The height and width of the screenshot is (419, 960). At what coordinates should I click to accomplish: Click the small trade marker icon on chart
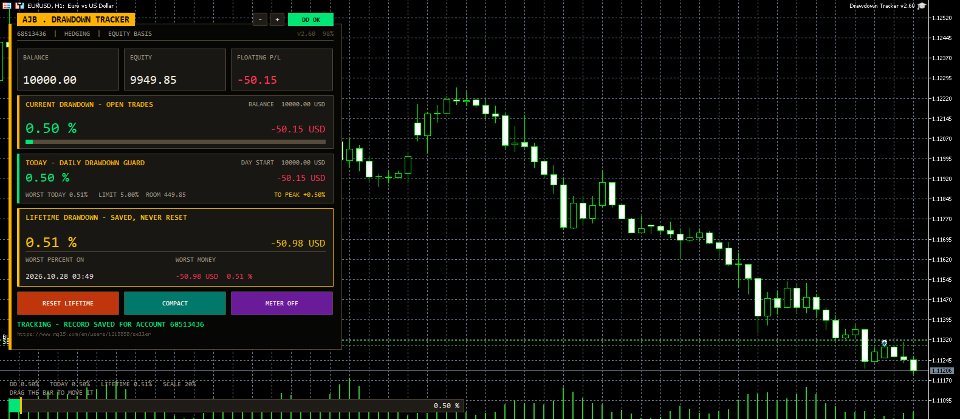884,342
